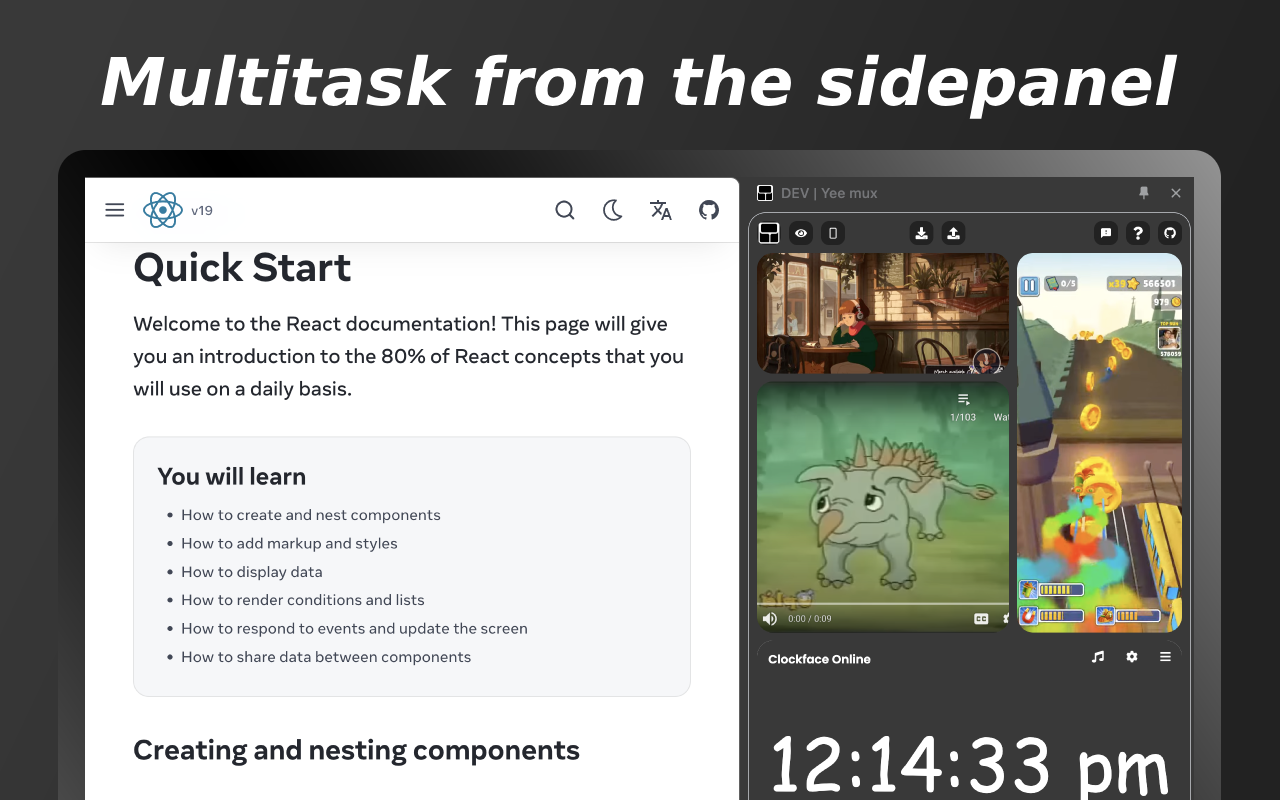Screen dimensions: 1280x800
Task: Click the 12:14:33 pm clock display
Action: click(969, 767)
